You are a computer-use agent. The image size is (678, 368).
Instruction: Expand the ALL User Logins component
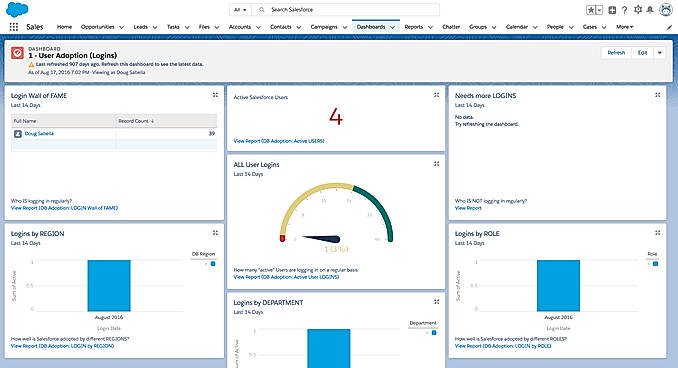pyautogui.click(x=437, y=164)
